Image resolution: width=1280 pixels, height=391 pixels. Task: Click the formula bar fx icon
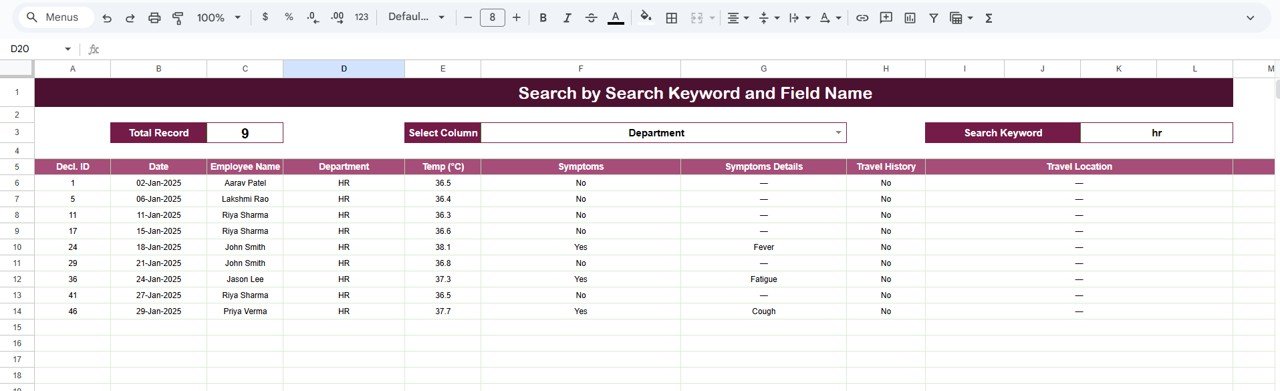coord(94,49)
